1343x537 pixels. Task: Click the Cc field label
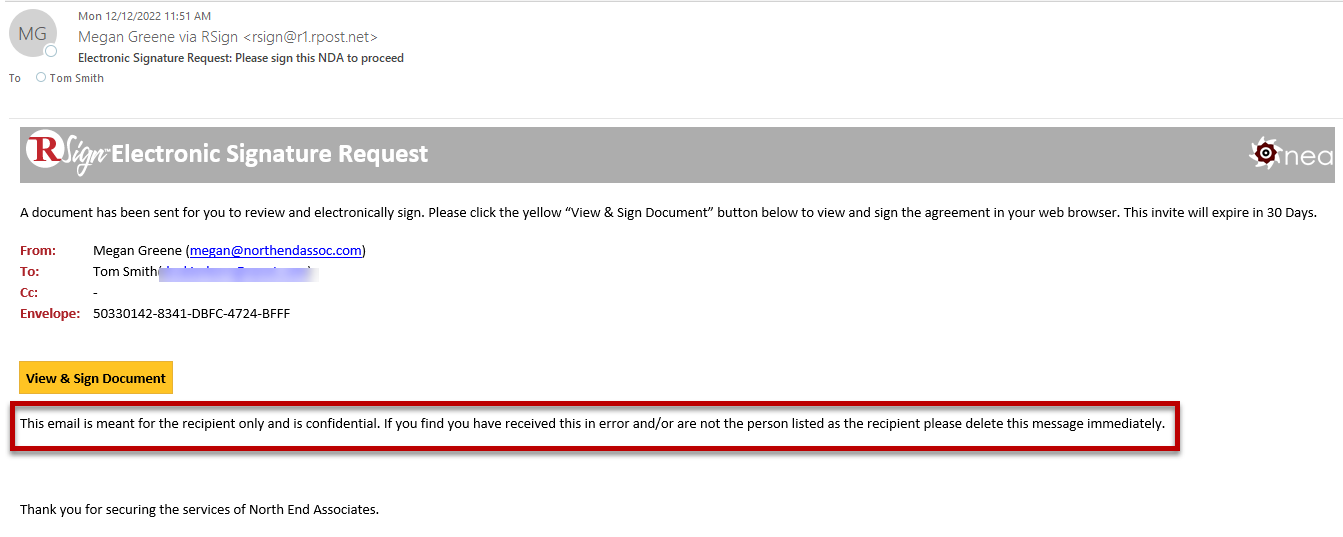[x=29, y=293]
